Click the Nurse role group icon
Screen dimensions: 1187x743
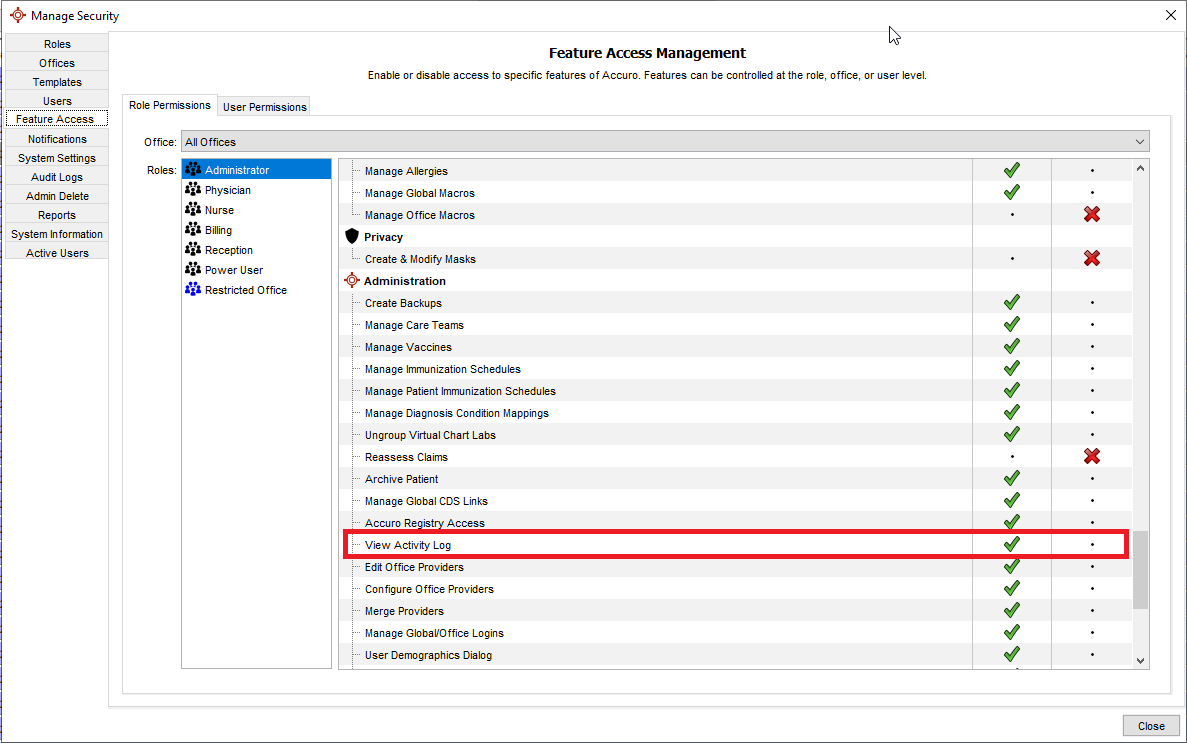pyautogui.click(x=193, y=210)
